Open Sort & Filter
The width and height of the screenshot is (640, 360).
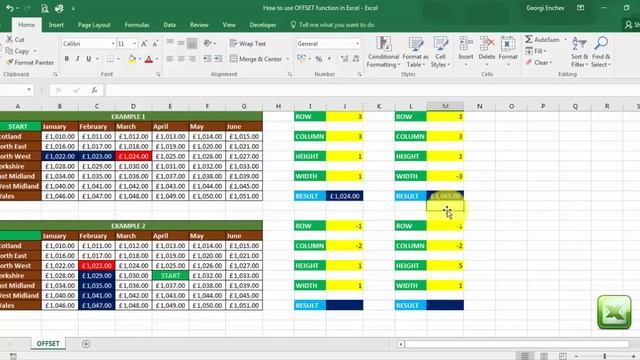click(x=580, y=52)
